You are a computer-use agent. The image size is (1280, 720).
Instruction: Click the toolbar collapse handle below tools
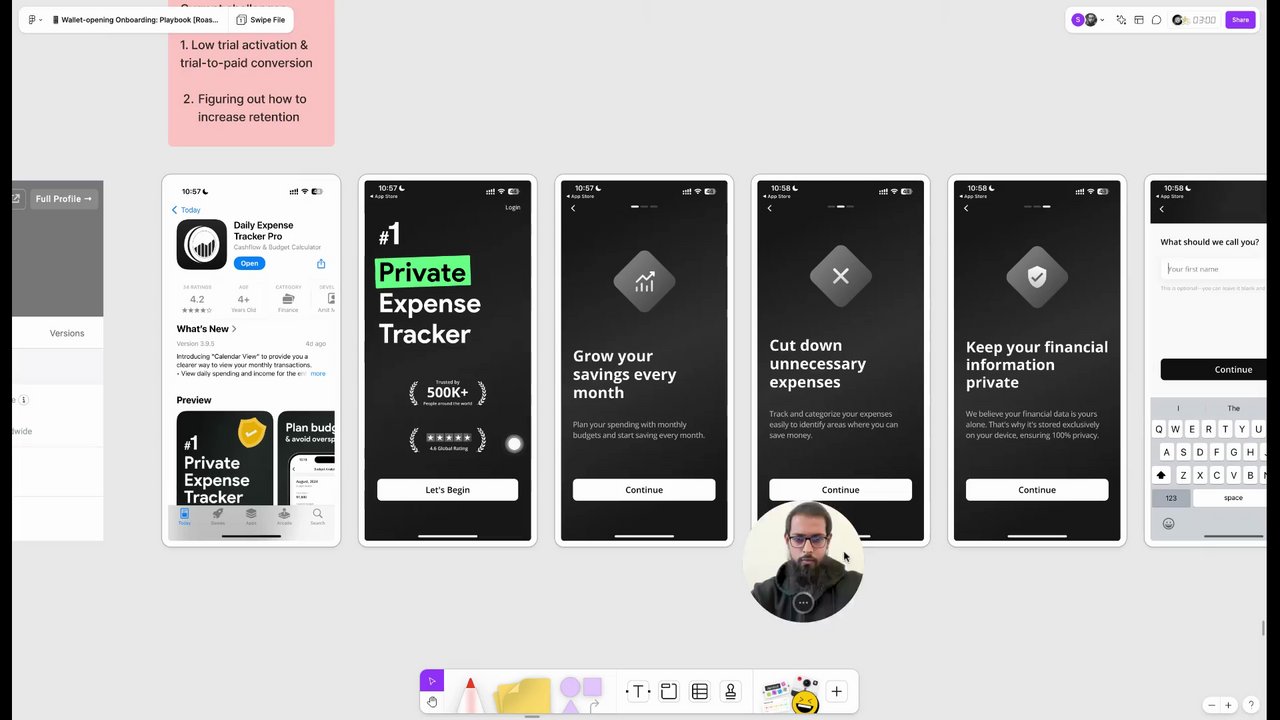click(x=532, y=716)
